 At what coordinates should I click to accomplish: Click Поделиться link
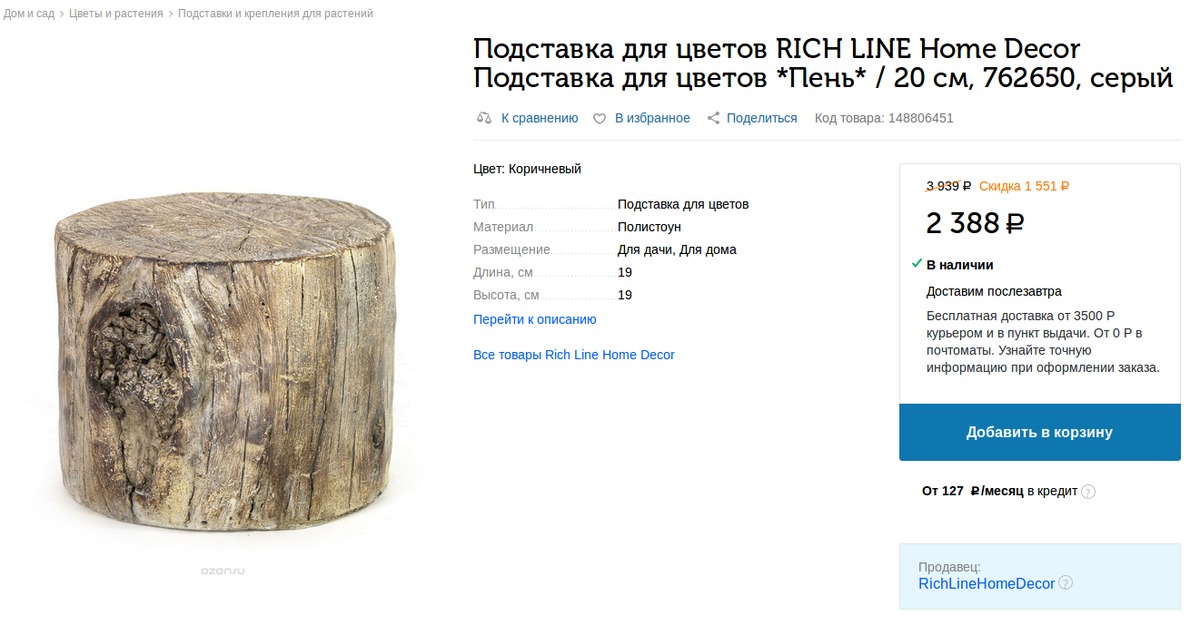(762, 118)
